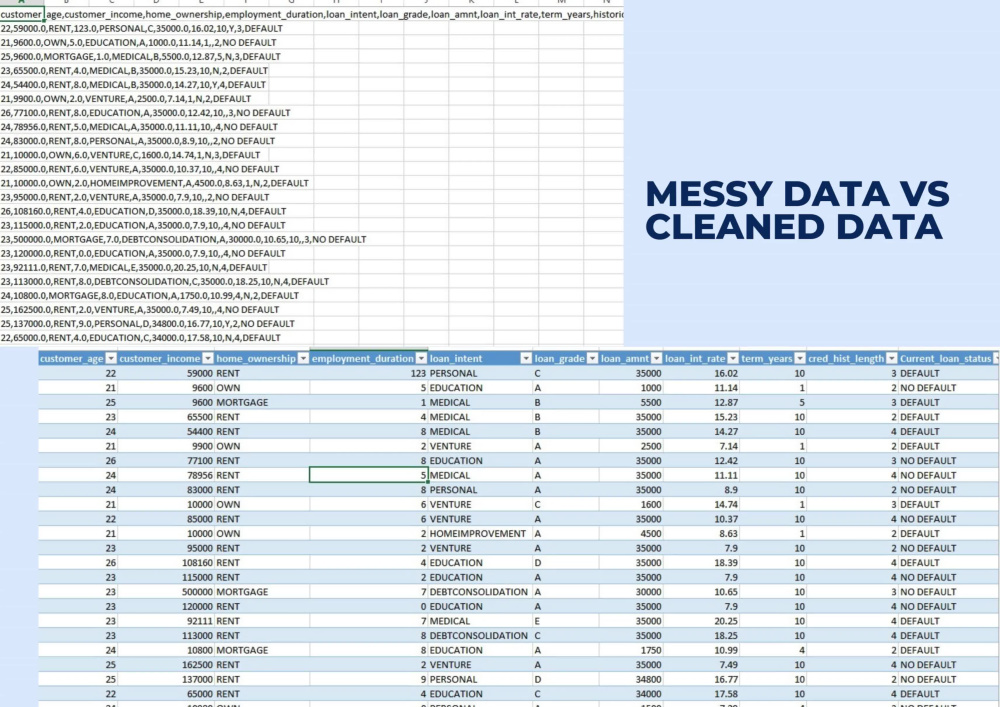The image size is (1000, 707).
Task: Open the customer_age filter dropdown
Action: coord(111,358)
